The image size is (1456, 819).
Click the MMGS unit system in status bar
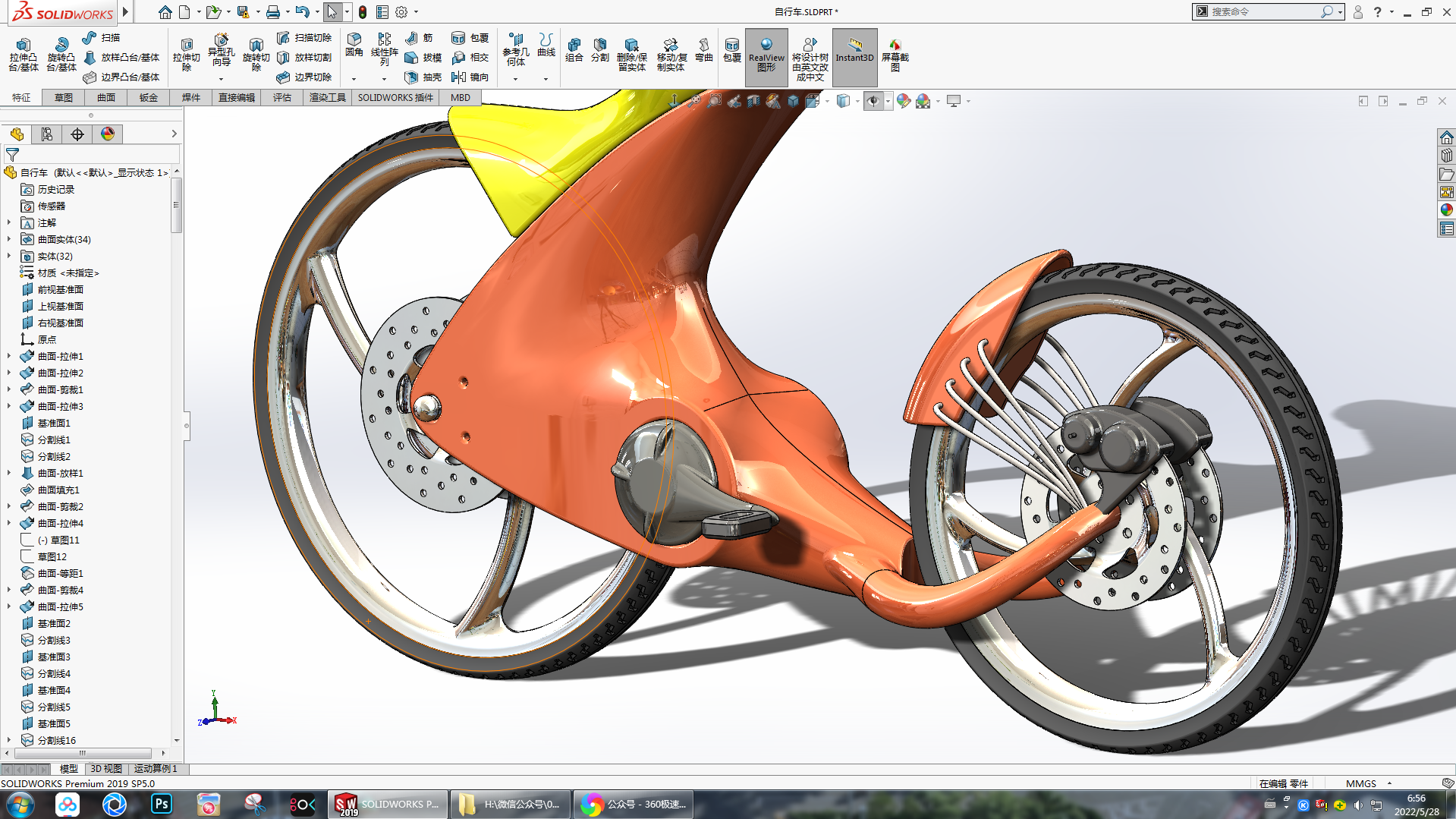pyautogui.click(x=1360, y=783)
